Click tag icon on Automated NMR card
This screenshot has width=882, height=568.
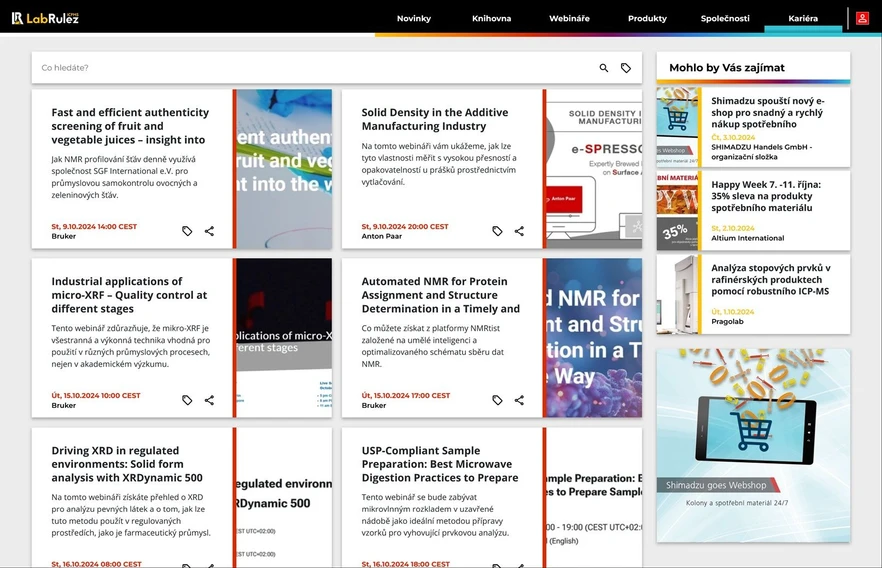497,400
